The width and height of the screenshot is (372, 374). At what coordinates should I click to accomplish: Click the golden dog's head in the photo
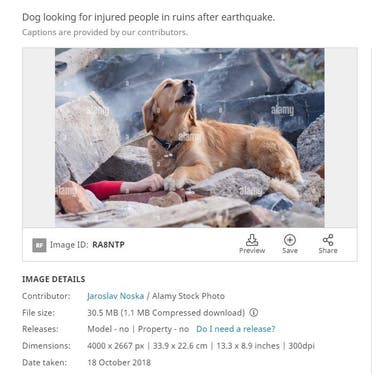pyautogui.click(x=172, y=99)
